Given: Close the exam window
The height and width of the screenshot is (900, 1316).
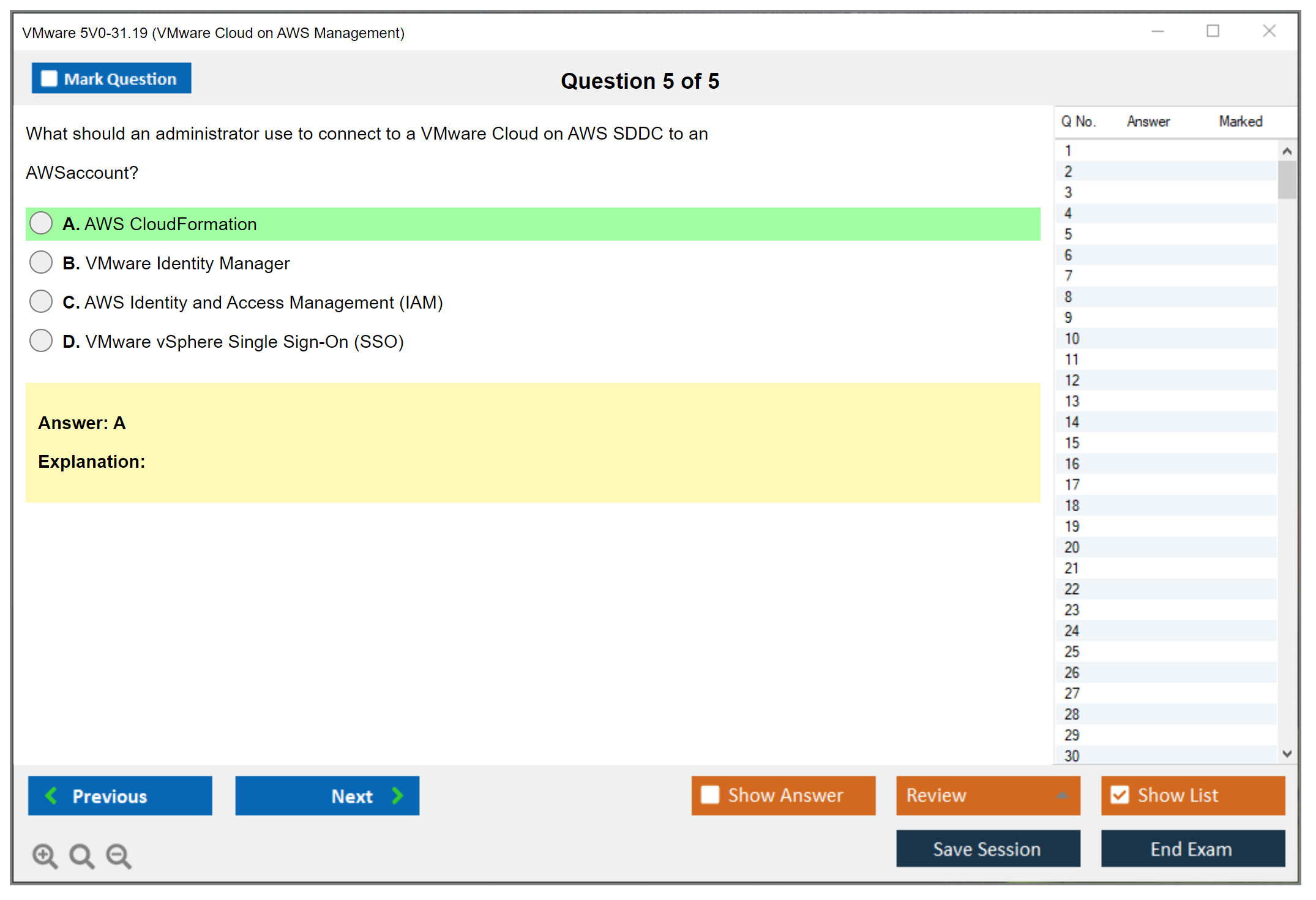Looking at the screenshot, I should tap(1269, 31).
